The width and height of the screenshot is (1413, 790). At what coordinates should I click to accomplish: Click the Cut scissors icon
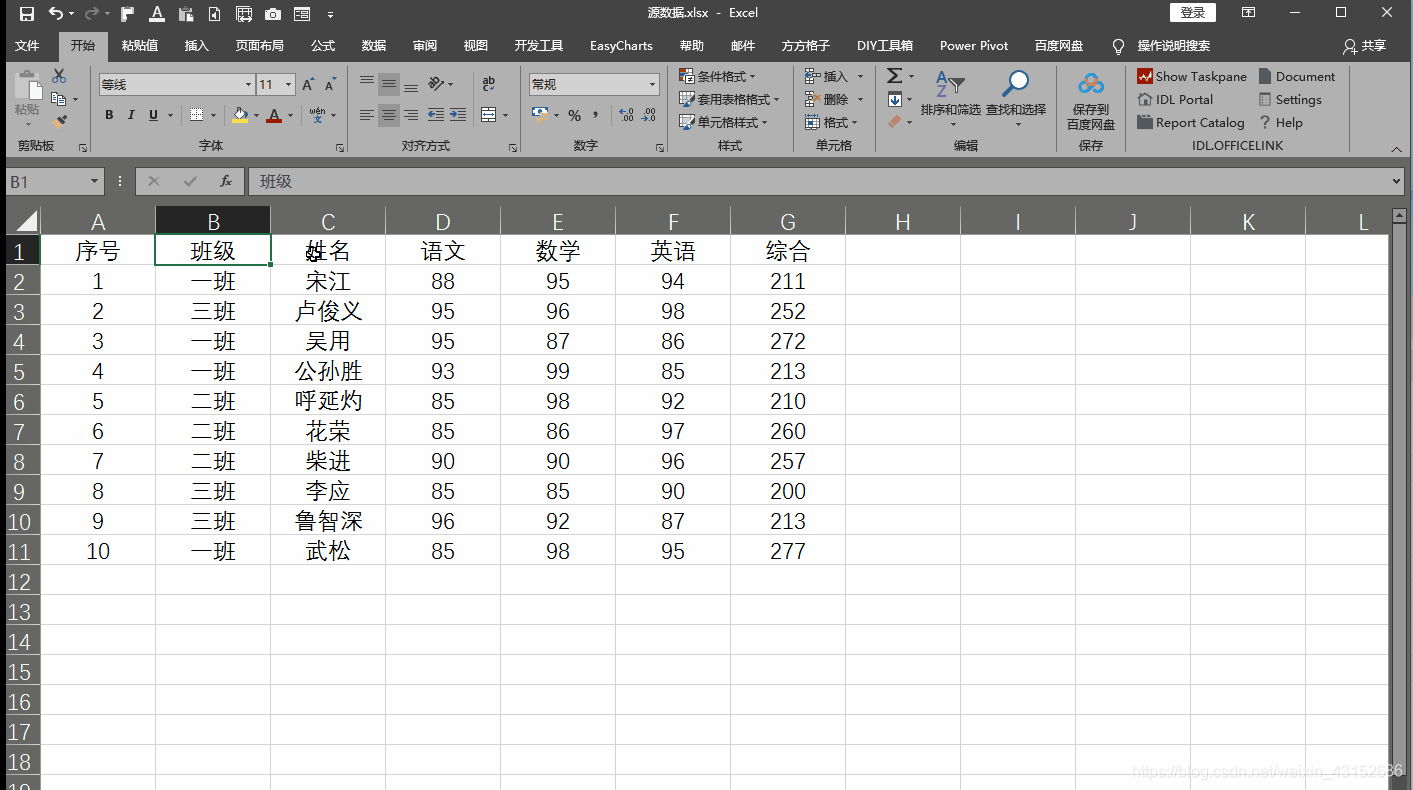(x=59, y=76)
